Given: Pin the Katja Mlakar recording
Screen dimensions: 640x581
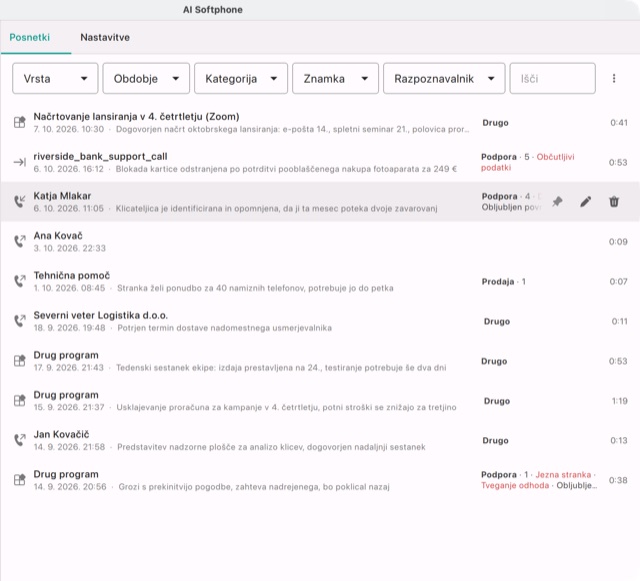Looking at the screenshot, I should click(x=557, y=202).
